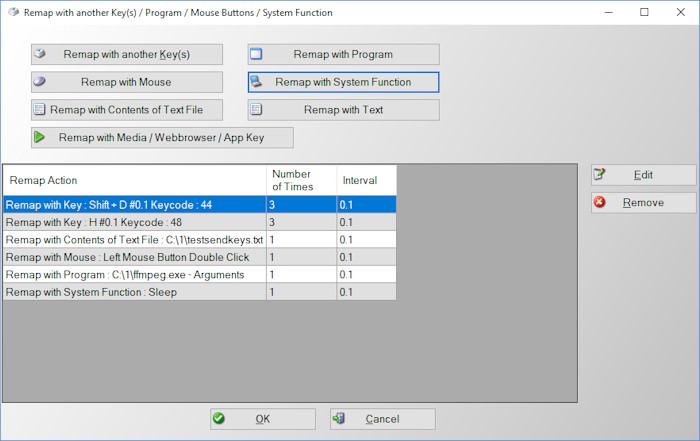Viewport: 700px width, 441px height.
Task: Click the mouse icon on Remap with Mouse
Action: [40, 82]
